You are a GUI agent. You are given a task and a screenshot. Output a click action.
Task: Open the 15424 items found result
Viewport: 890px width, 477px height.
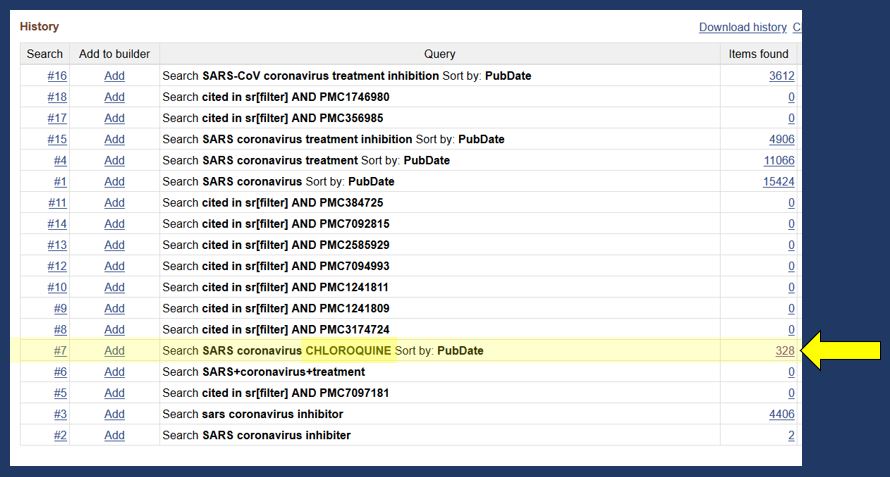point(778,182)
